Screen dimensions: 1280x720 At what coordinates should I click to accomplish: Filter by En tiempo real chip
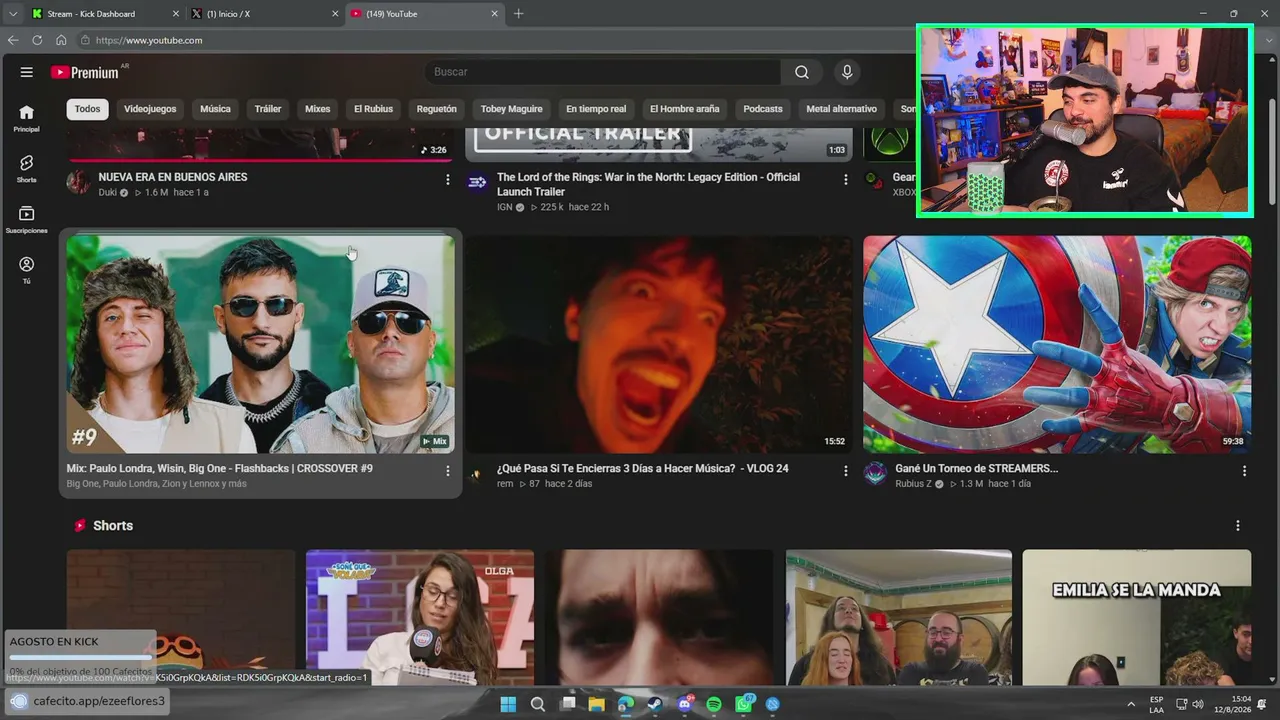pos(596,109)
